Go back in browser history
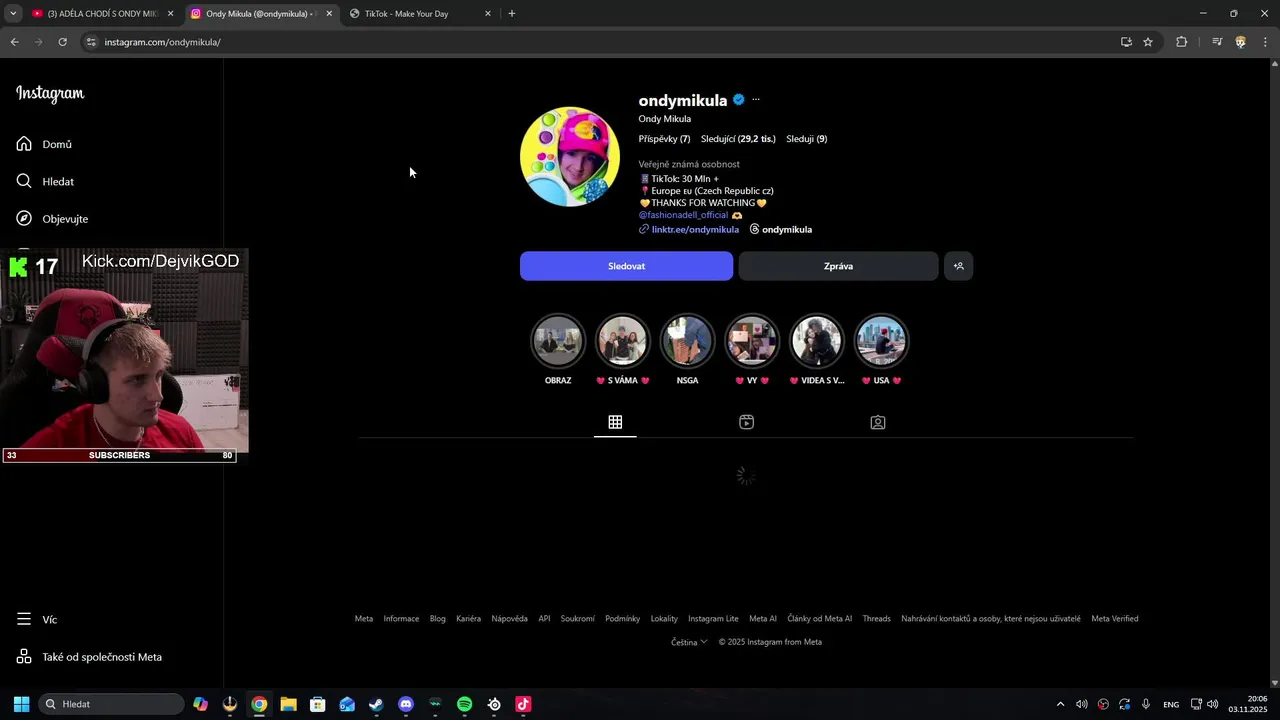 14,42
